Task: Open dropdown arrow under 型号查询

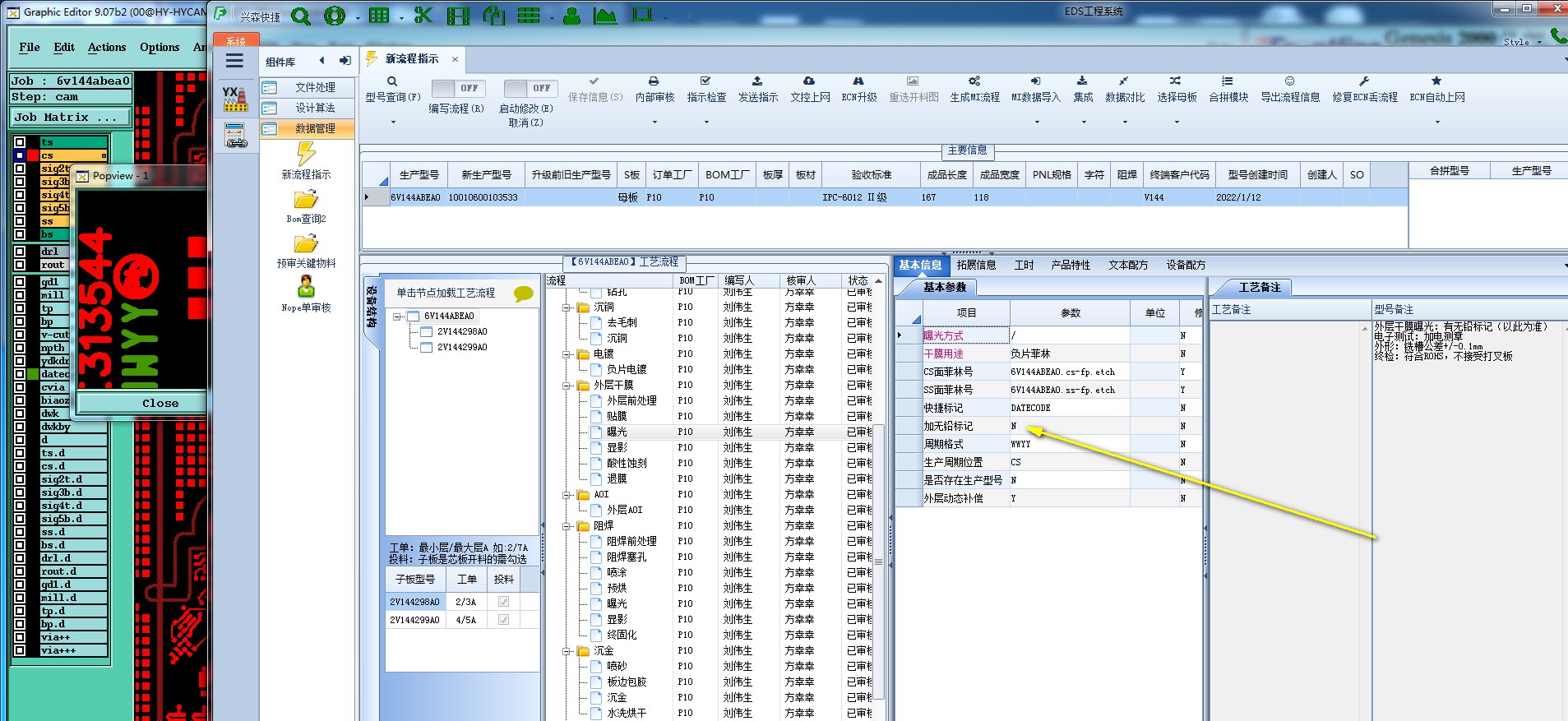Action: pyautogui.click(x=393, y=122)
